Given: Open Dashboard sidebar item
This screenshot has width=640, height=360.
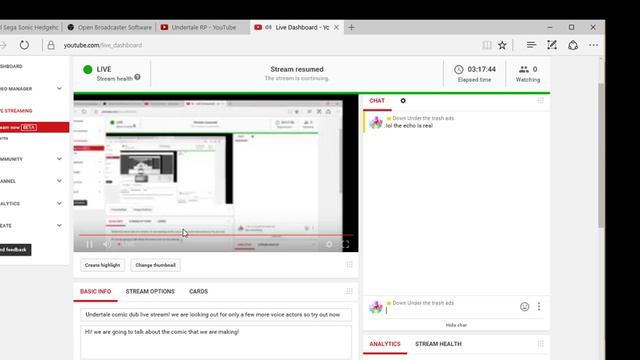Looking at the screenshot, I should point(11,66).
